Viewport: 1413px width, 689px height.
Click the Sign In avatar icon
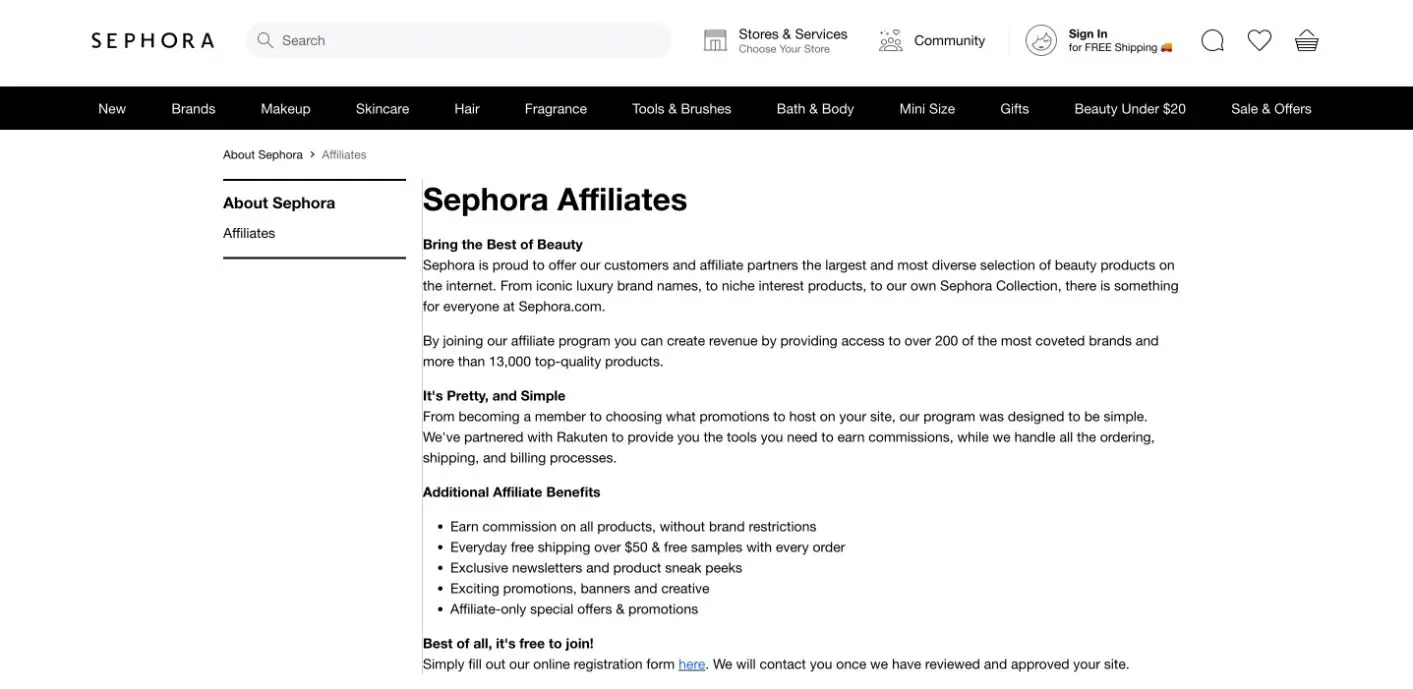click(x=1041, y=40)
